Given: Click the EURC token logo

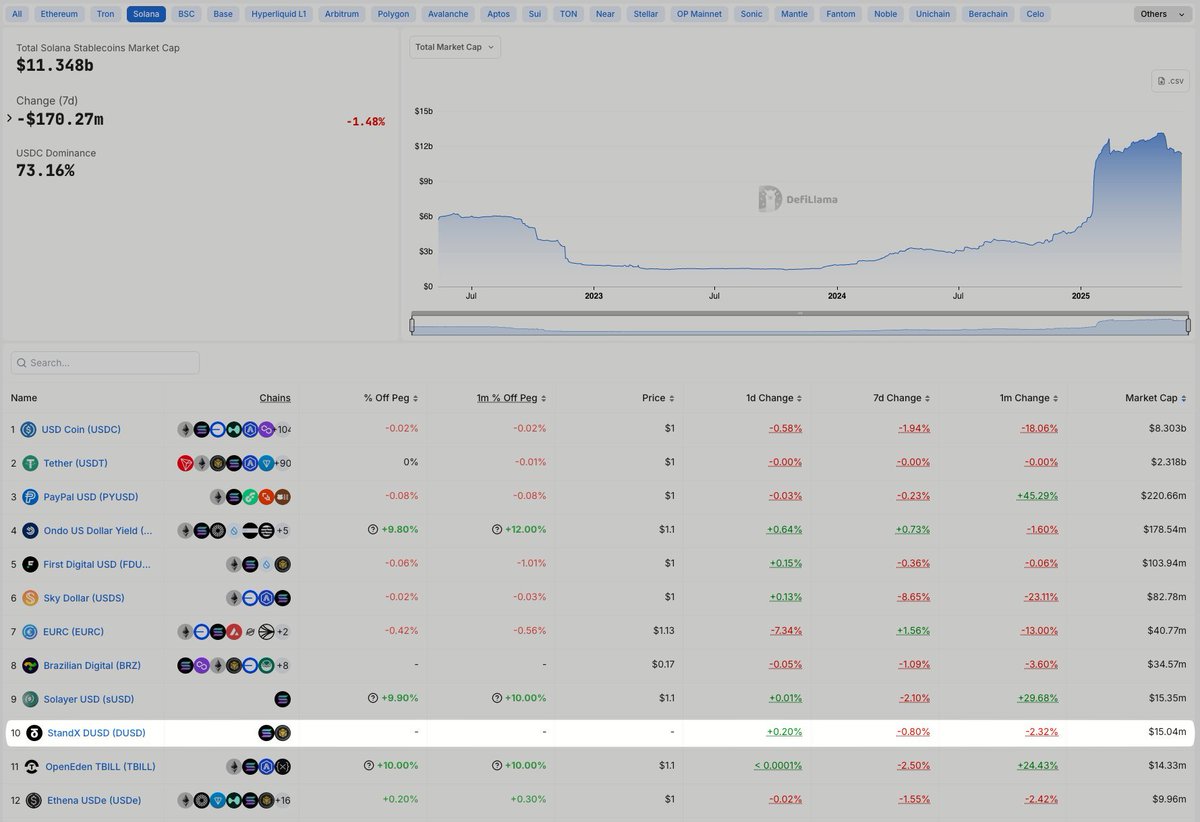Looking at the screenshot, I should (x=29, y=632).
